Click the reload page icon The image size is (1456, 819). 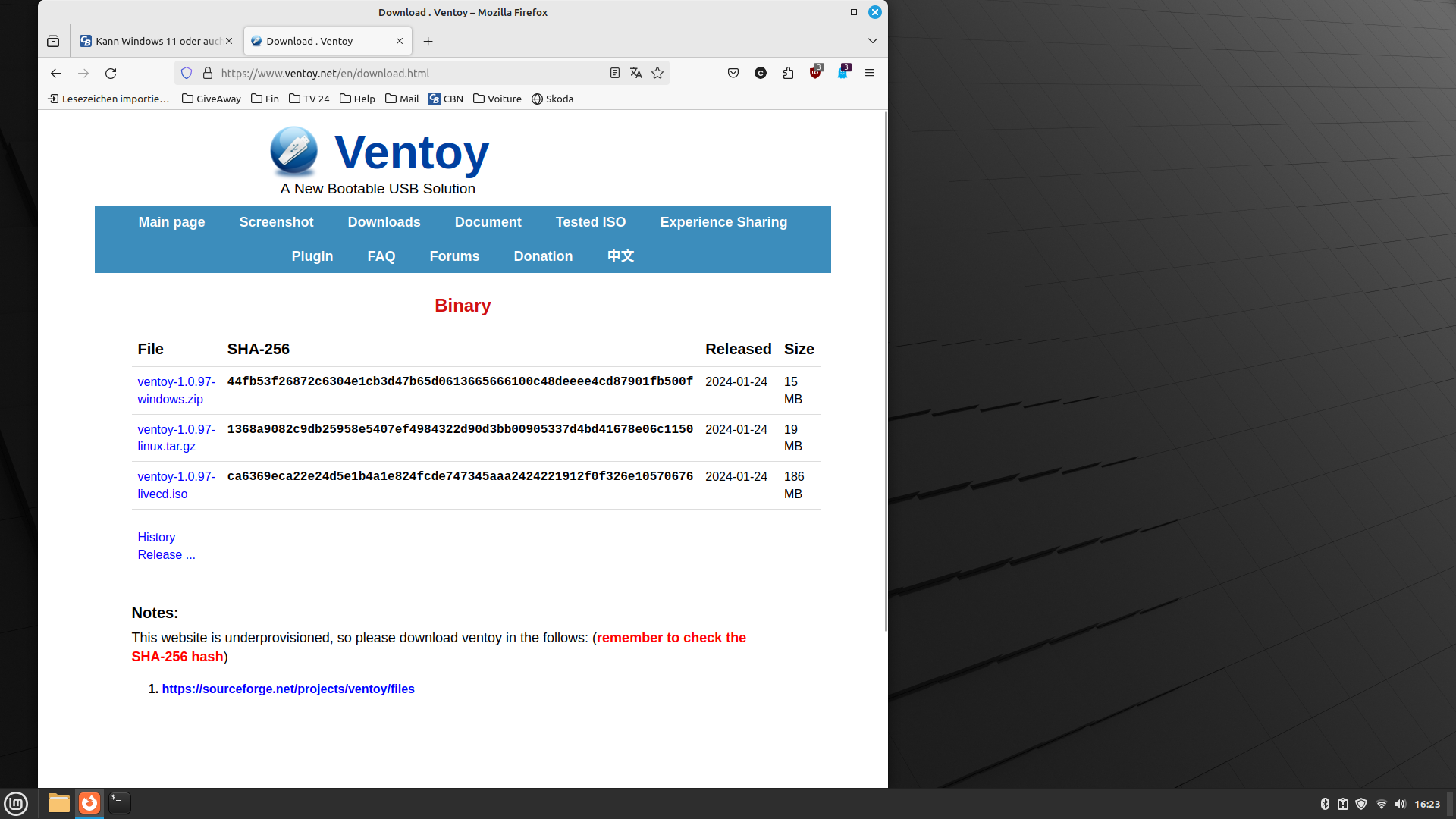tap(111, 74)
